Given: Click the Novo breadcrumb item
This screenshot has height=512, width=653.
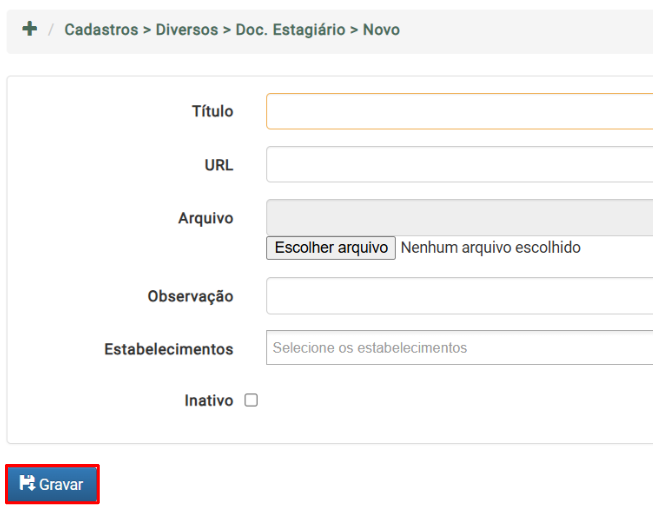Looking at the screenshot, I should pyautogui.click(x=381, y=30).
